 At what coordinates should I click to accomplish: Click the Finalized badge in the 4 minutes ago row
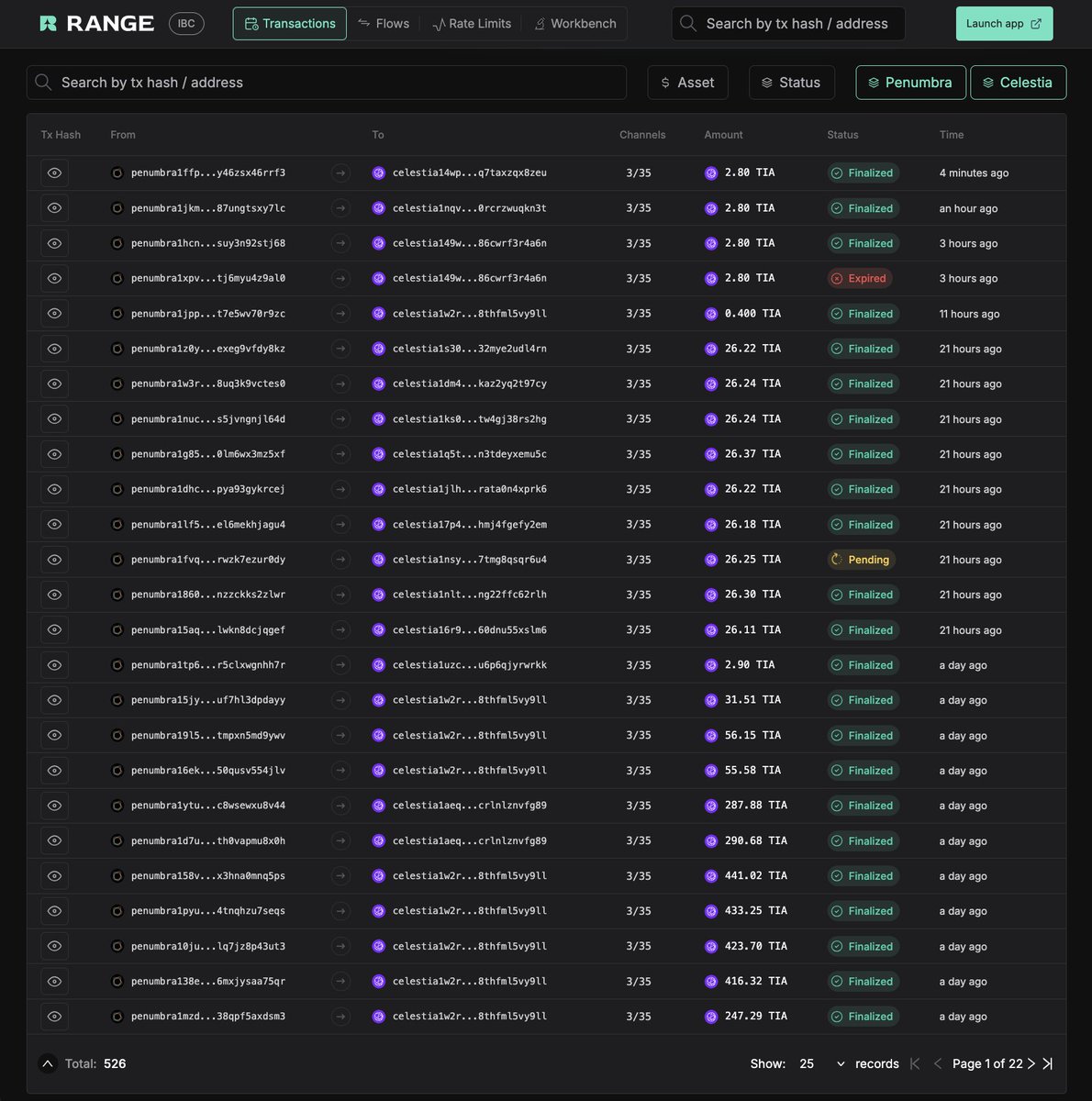tap(864, 172)
